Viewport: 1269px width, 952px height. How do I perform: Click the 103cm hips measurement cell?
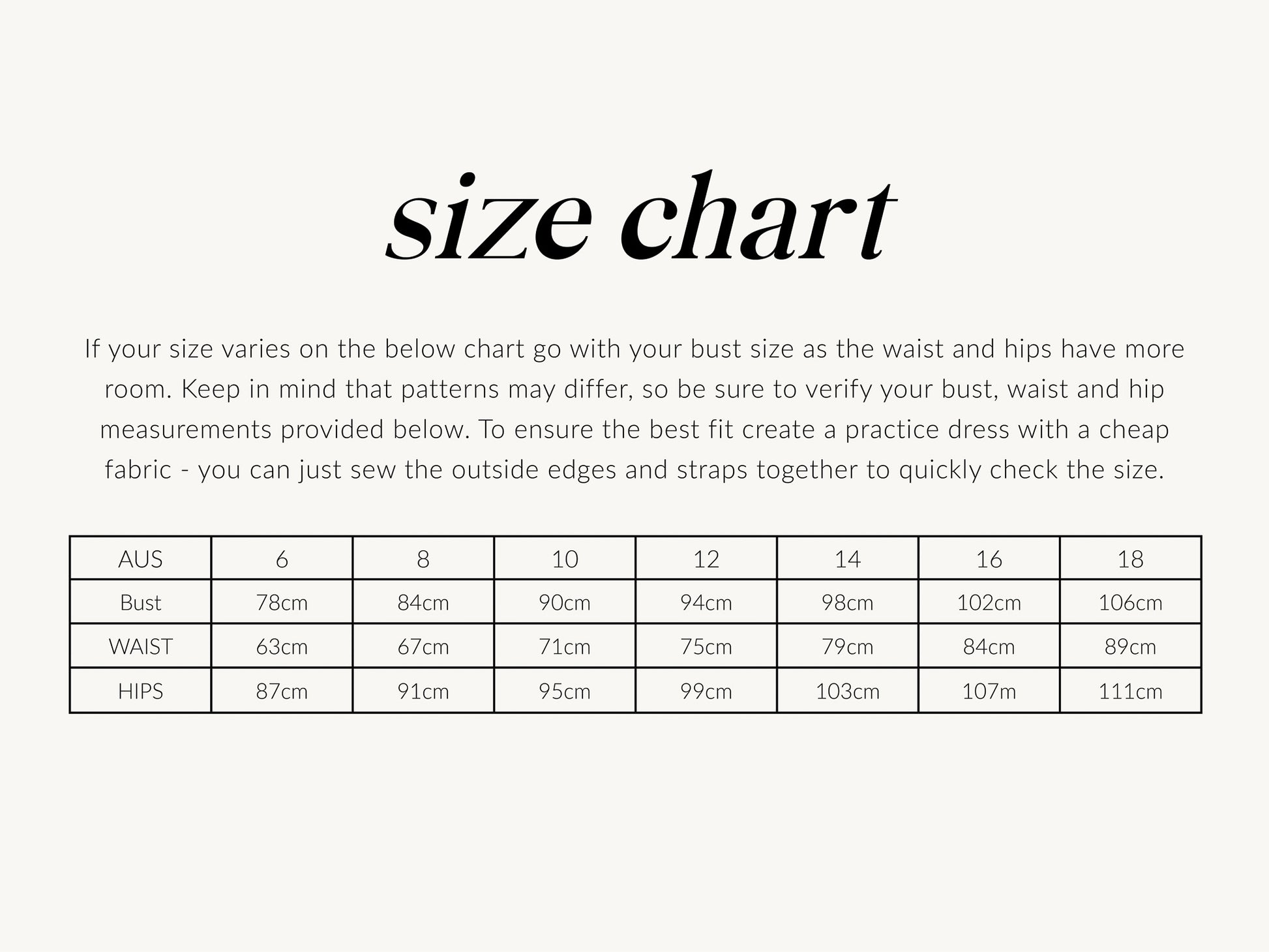(x=848, y=691)
